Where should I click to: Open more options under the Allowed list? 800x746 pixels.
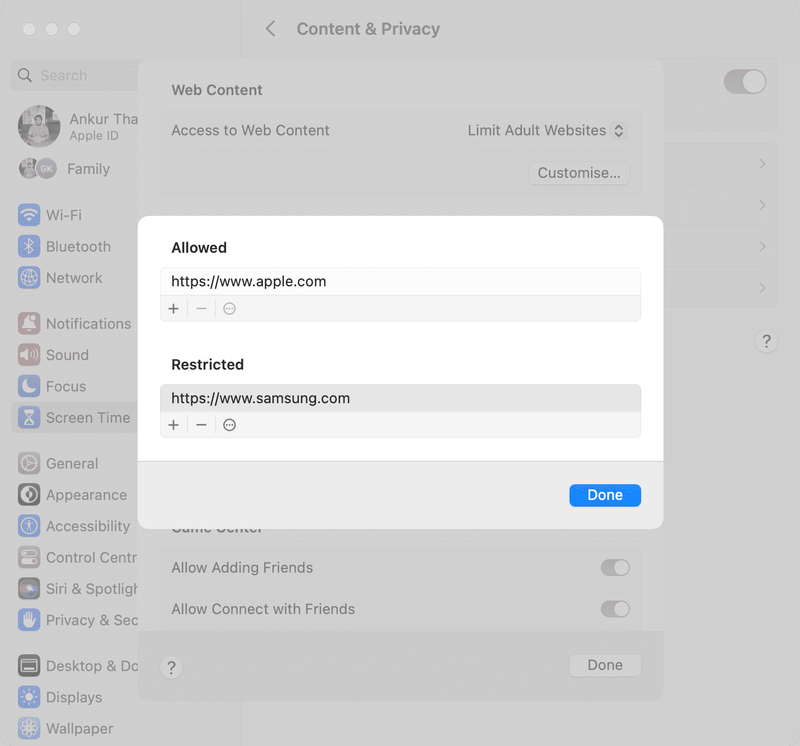230,309
